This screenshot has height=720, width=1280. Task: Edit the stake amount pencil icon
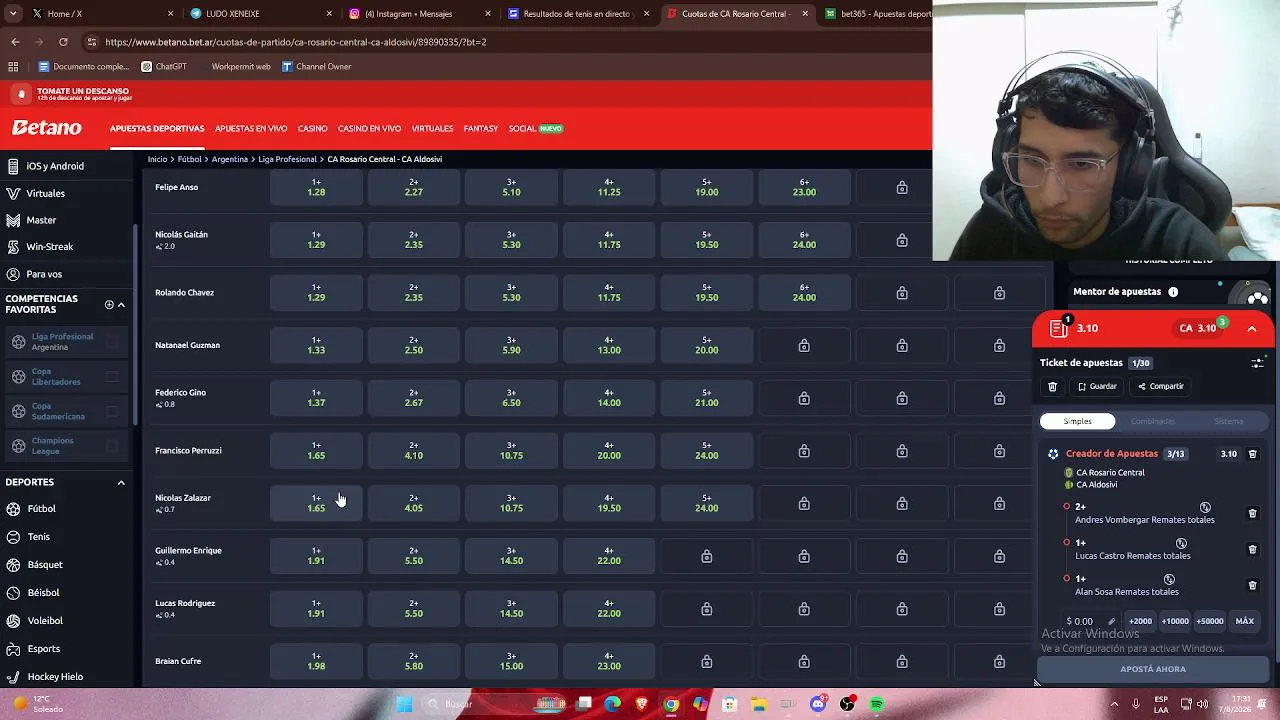tap(1111, 621)
